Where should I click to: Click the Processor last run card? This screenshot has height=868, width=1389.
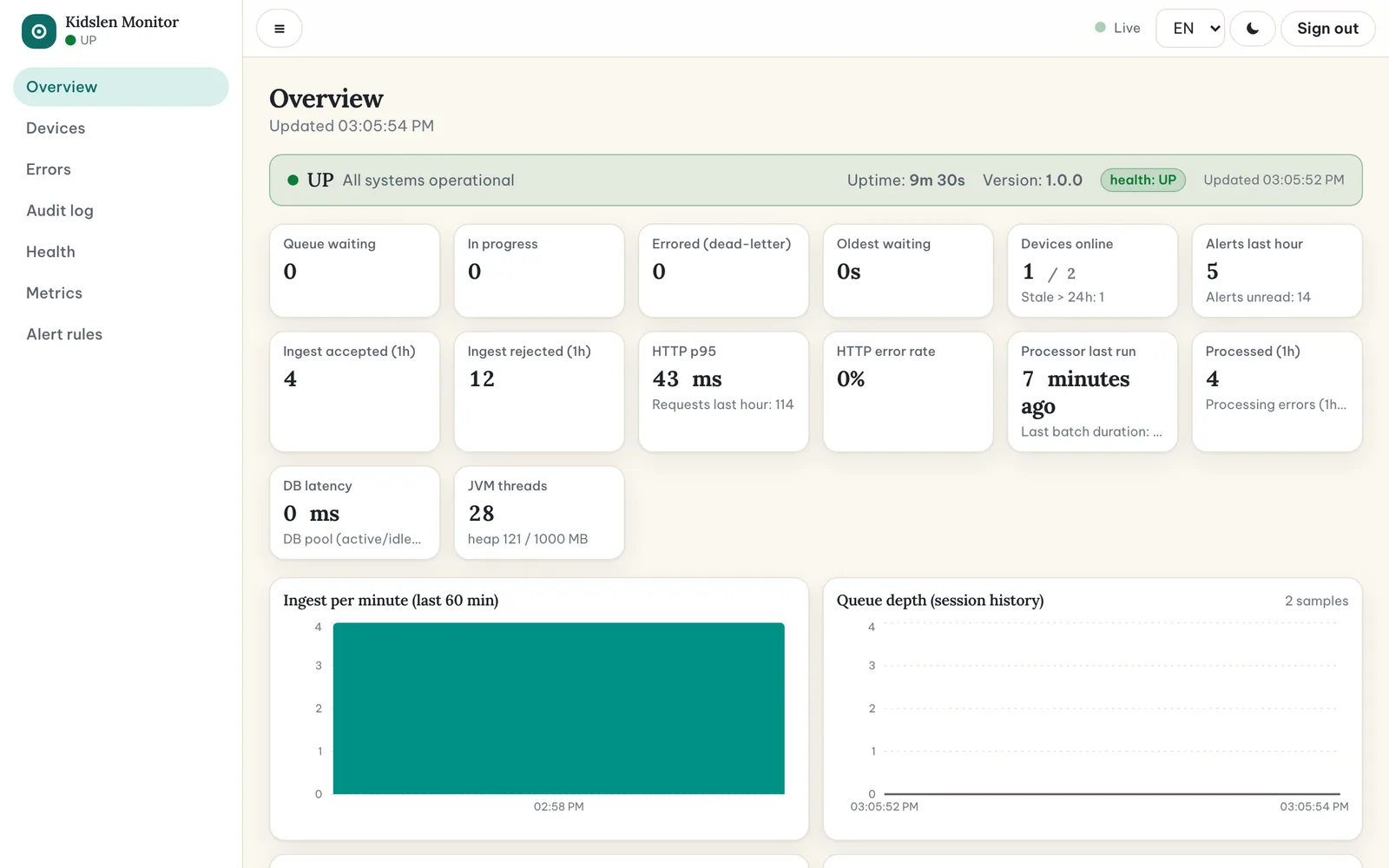click(1092, 391)
